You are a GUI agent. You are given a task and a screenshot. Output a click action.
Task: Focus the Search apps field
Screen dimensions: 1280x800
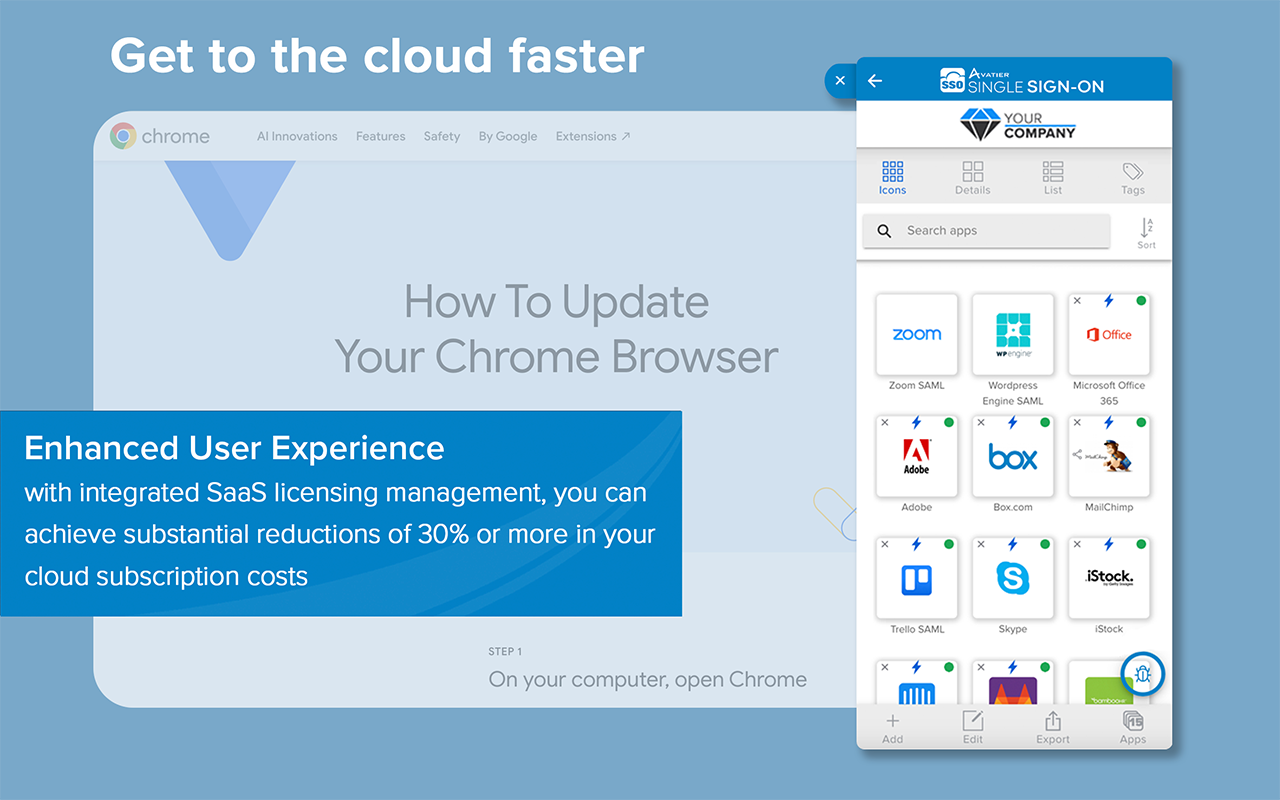click(986, 231)
